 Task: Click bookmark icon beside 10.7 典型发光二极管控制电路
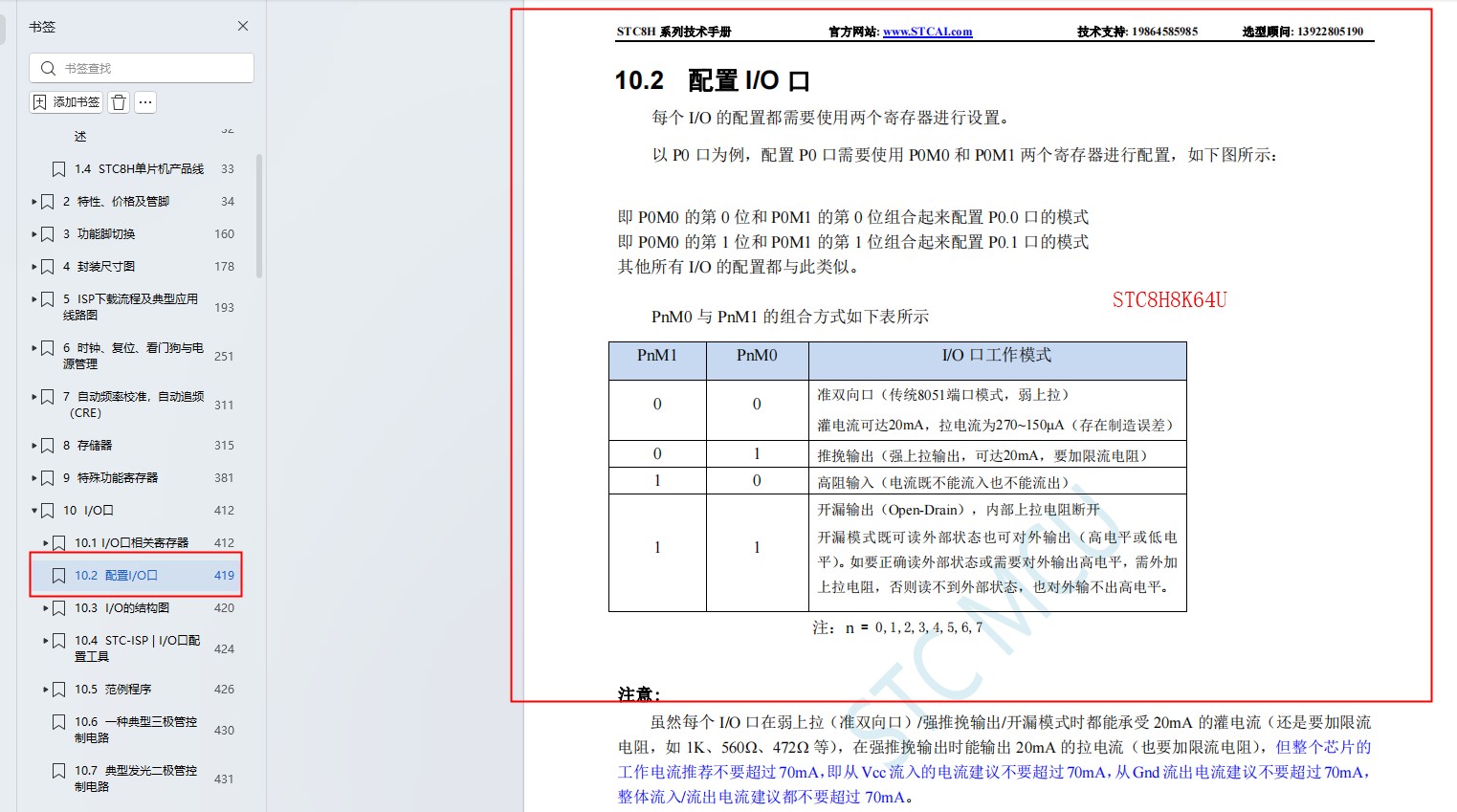pyautogui.click(x=58, y=771)
